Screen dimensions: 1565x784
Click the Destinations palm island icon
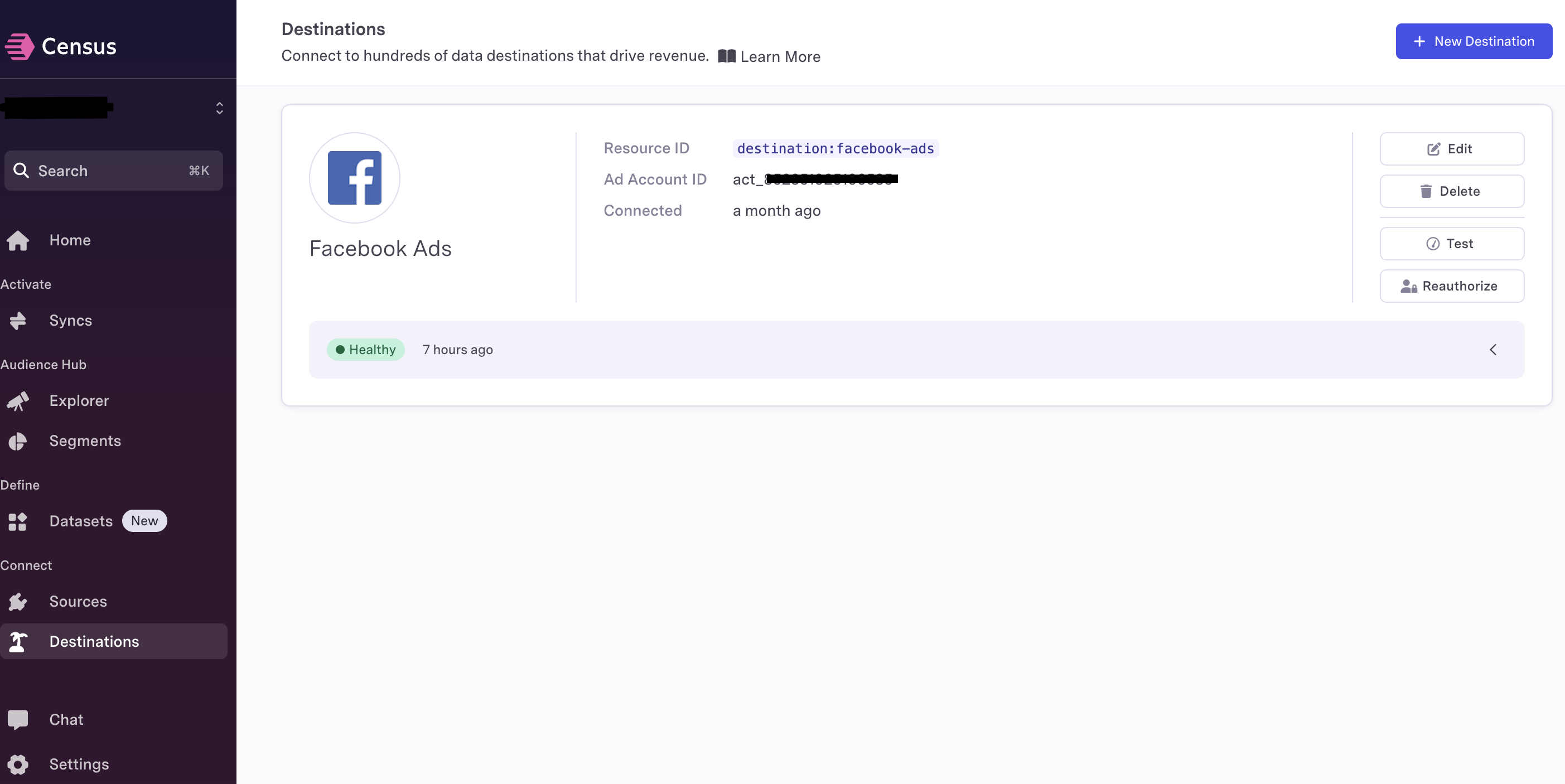18,642
